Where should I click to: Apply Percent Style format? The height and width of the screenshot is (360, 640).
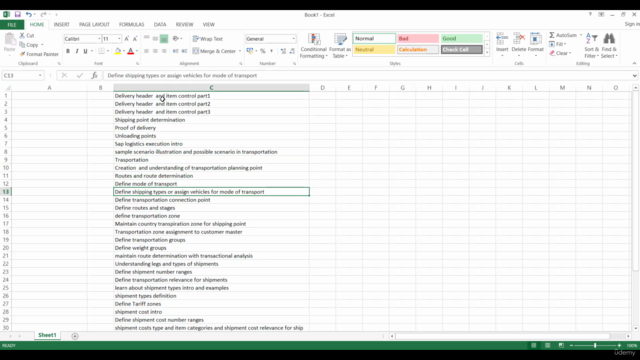(263, 51)
